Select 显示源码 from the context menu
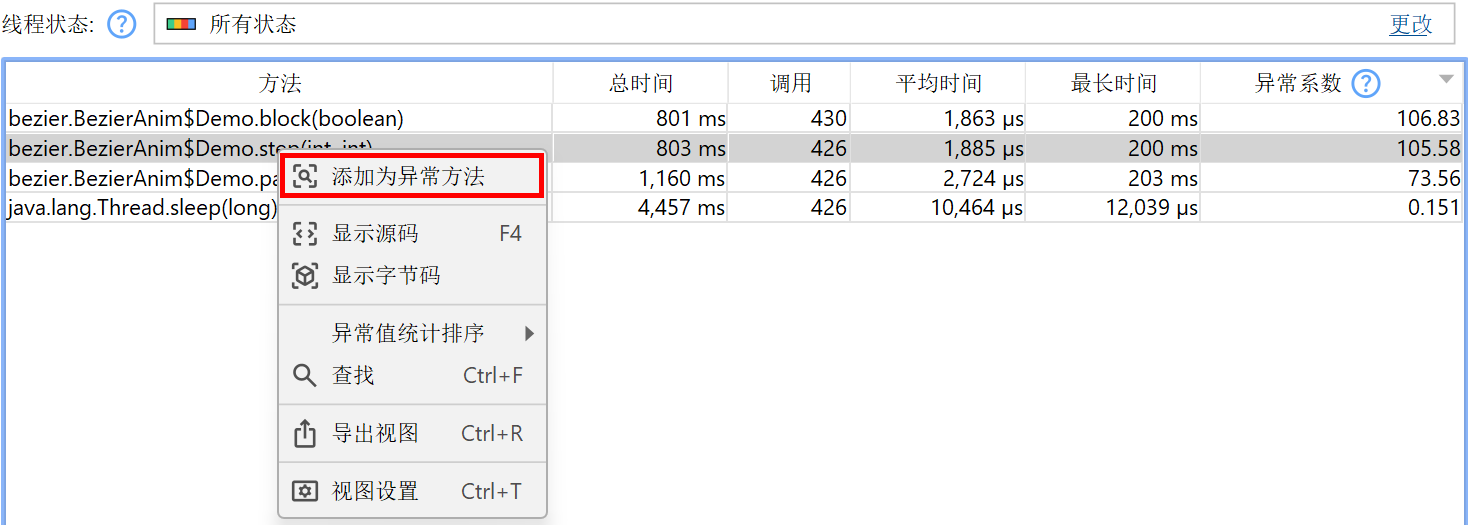The image size is (1468, 525). [376, 234]
